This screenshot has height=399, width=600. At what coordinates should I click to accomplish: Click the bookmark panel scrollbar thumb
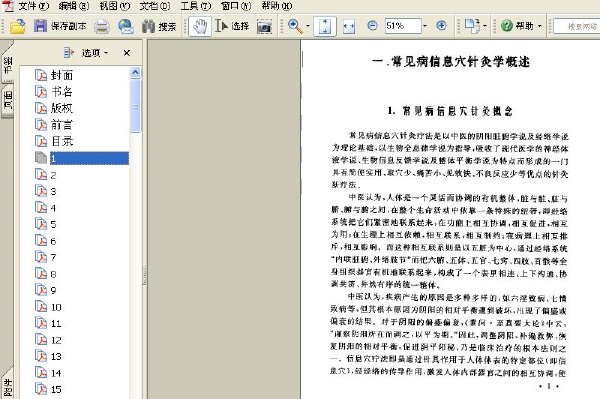point(135,106)
